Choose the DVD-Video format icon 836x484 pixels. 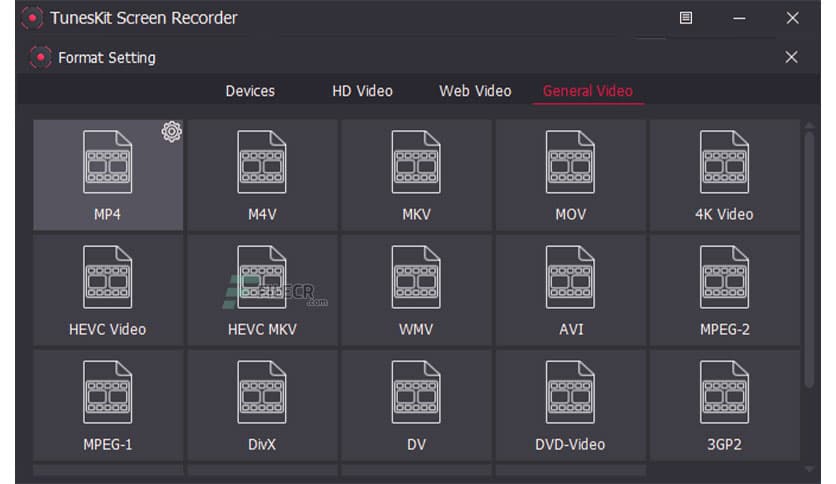tap(570, 392)
